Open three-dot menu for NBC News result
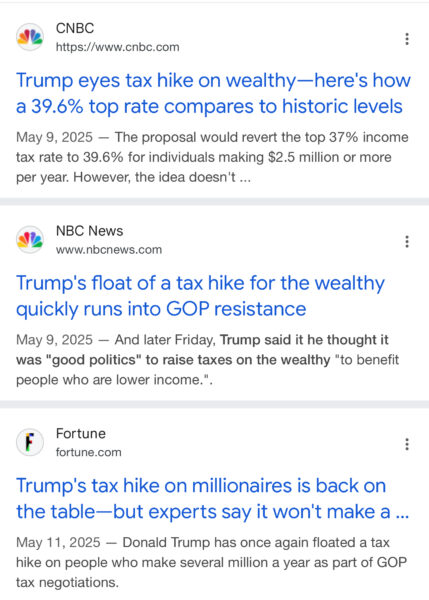The height and width of the screenshot is (600, 429). coord(407,241)
